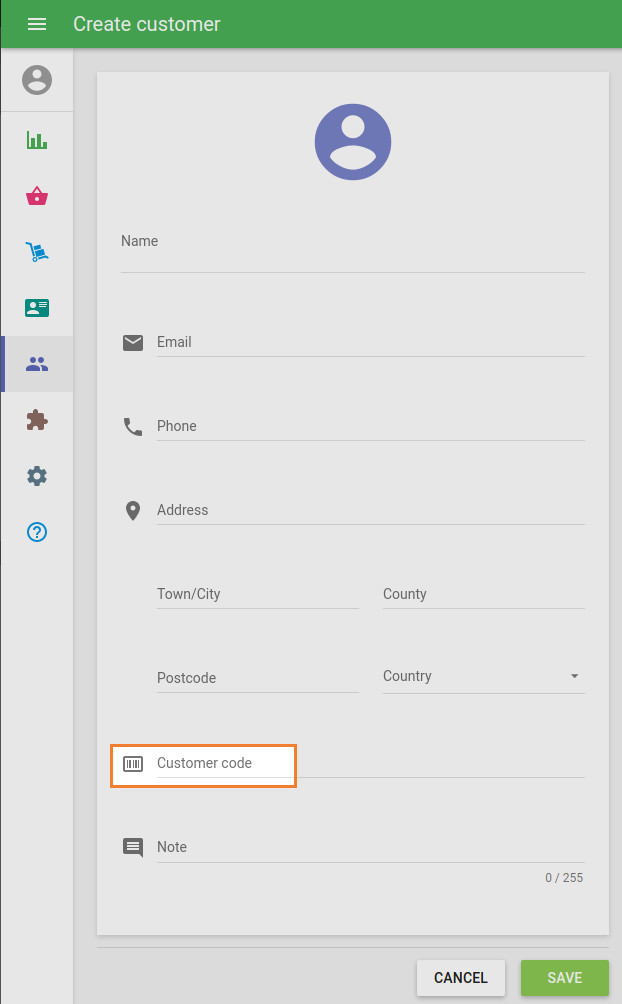Open the Employees contact card icon
Image resolution: width=622 pixels, height=1004 pixels.
[37, 308]
